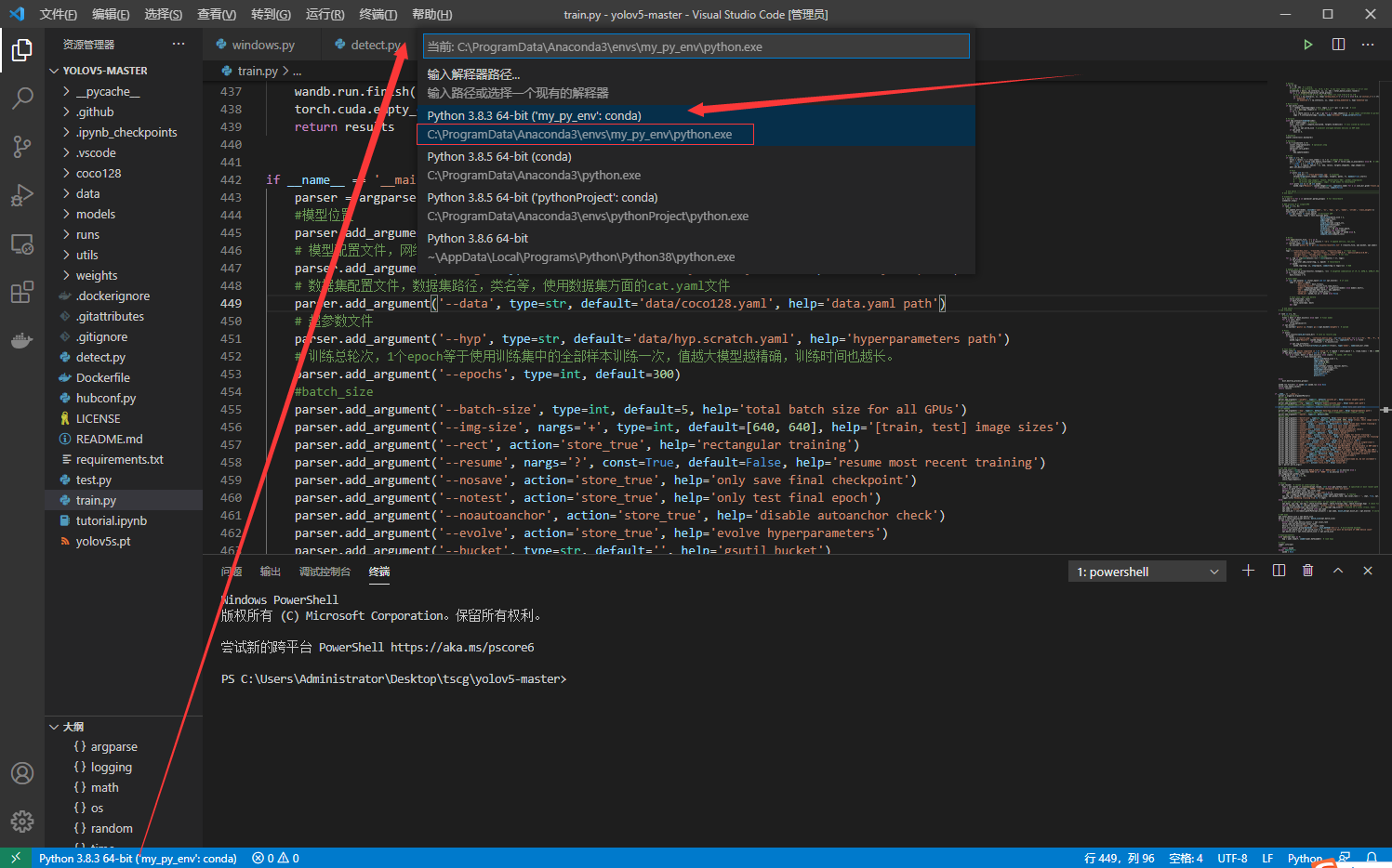Open the Explorer view in activity bar

click(22, 49)
